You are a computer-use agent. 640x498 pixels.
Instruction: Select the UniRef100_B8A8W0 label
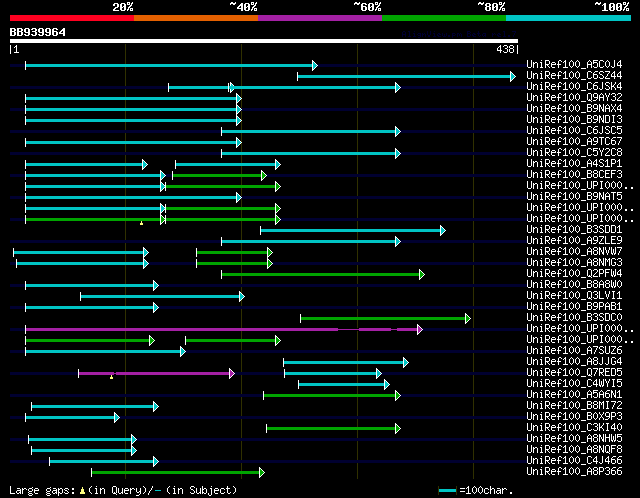click(x=574, y=285)
